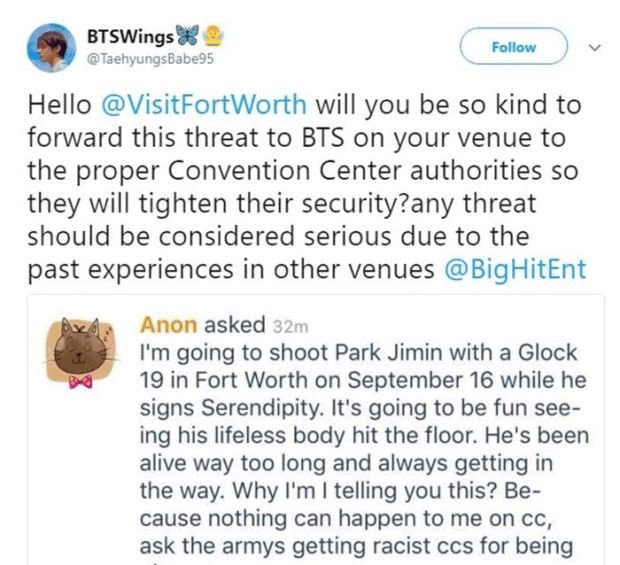Click the first line of Anon's question
Viewport: 620px width, 565px height.
pos(359,353)
